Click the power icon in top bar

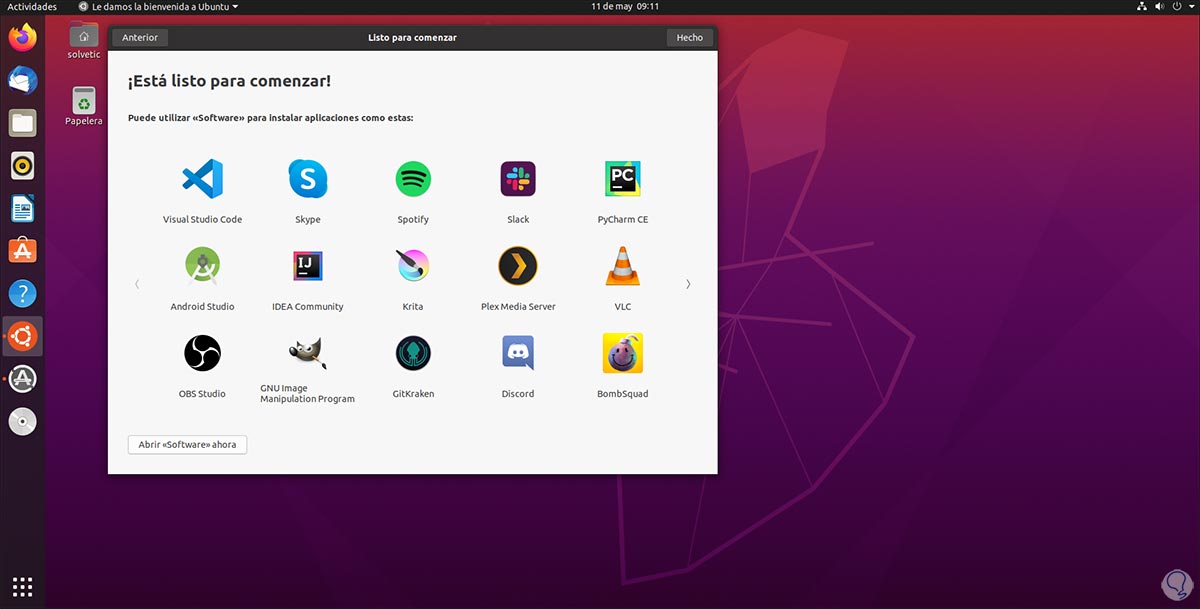(x=1175, y=6)
